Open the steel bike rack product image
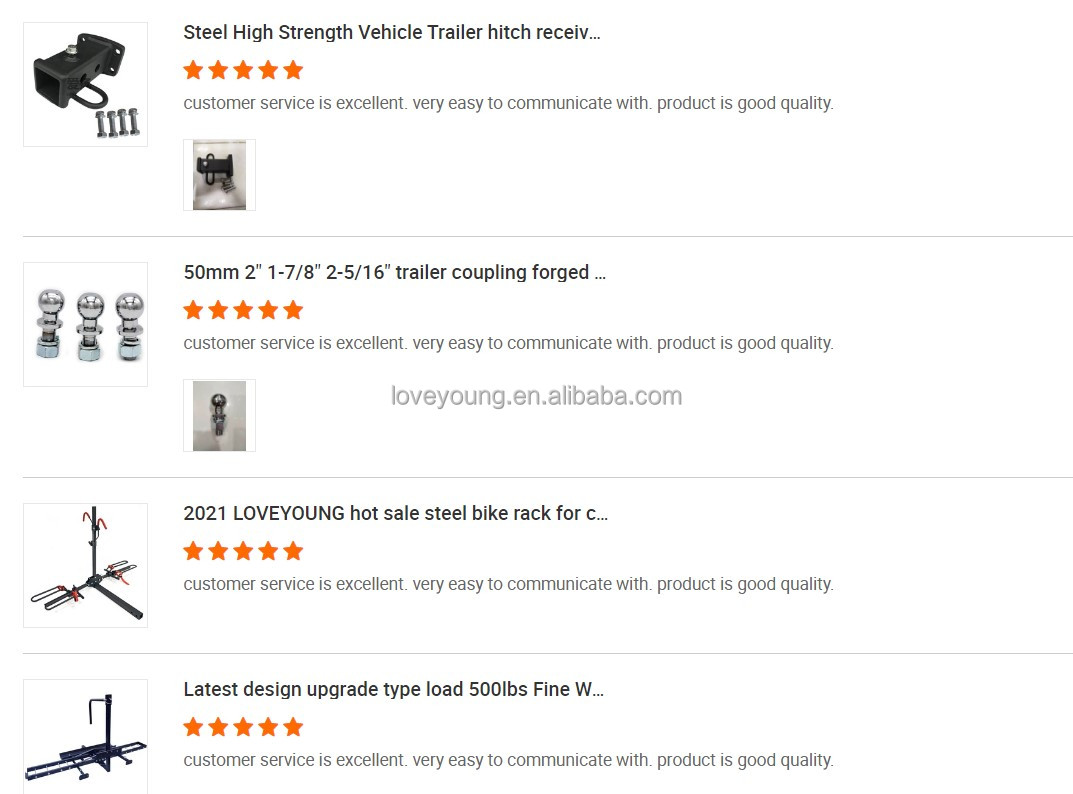1073x794 pixels. pos(85,565)
